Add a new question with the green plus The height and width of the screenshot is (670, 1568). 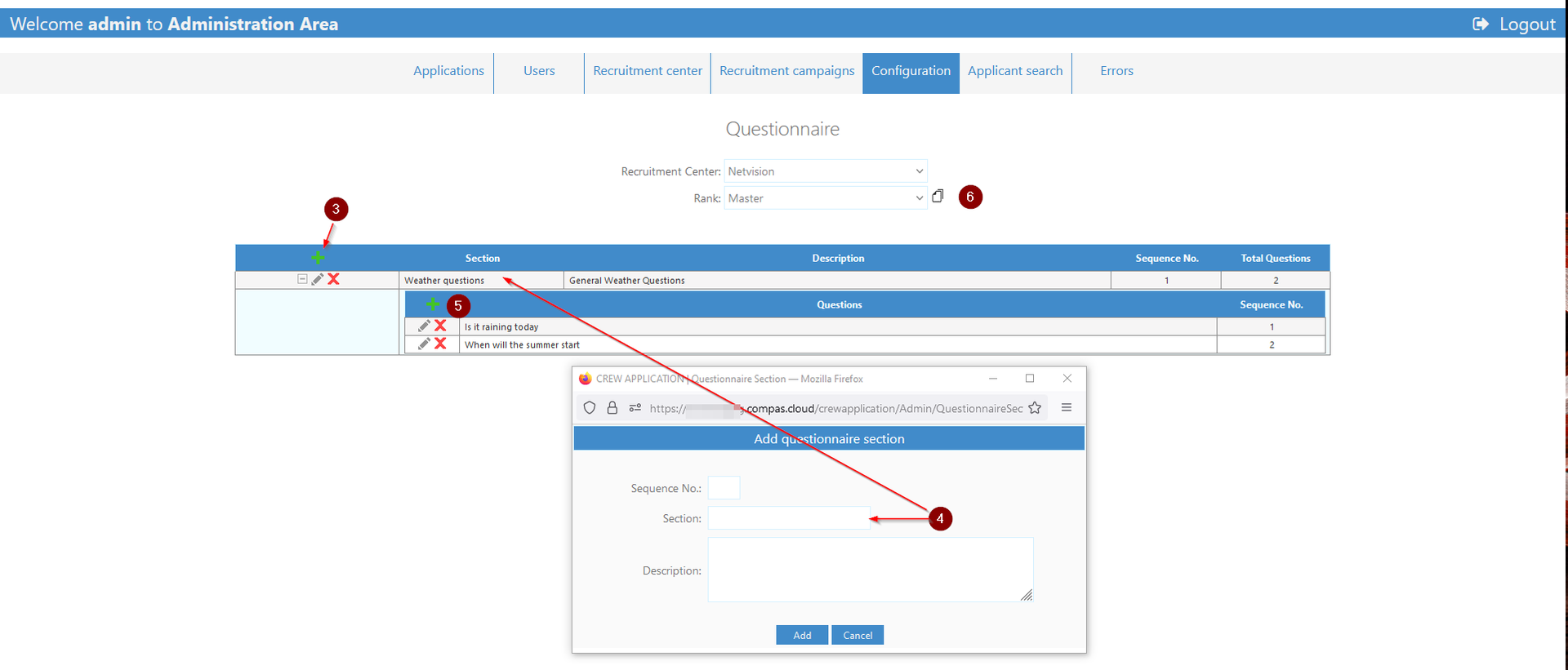433,304
